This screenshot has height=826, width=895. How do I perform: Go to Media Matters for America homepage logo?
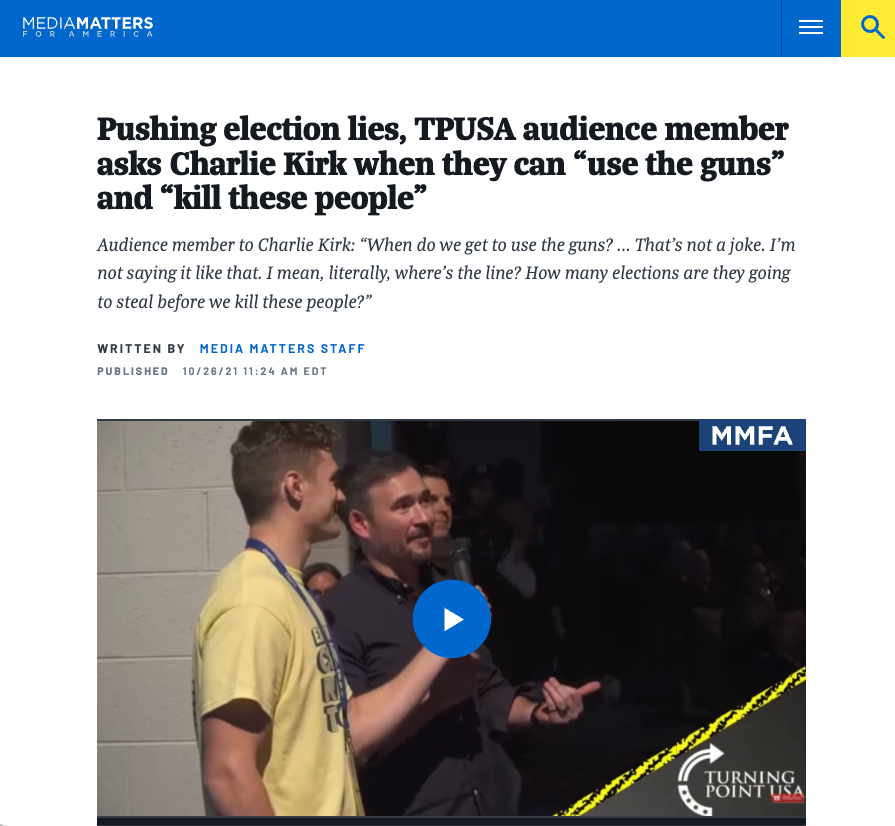pos(88,26)
